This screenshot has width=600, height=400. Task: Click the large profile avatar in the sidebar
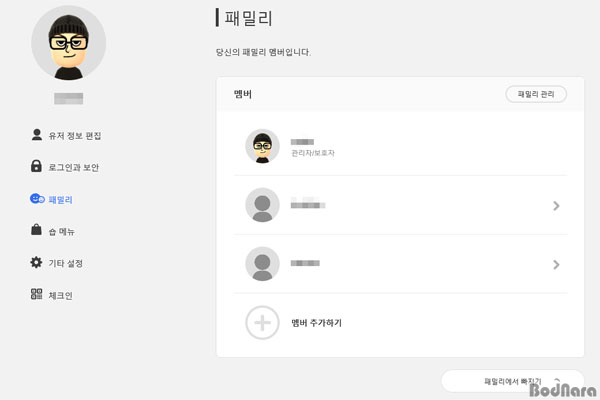(68, 42)
